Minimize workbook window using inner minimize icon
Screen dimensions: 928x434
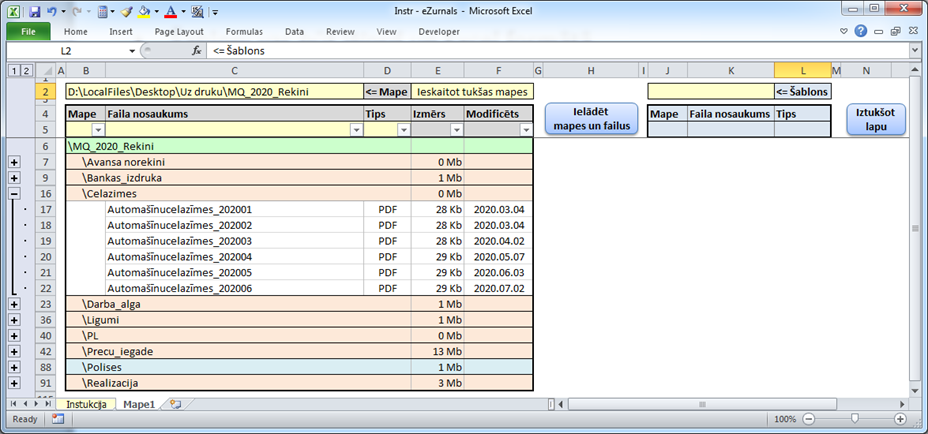(x=879, y=31)
